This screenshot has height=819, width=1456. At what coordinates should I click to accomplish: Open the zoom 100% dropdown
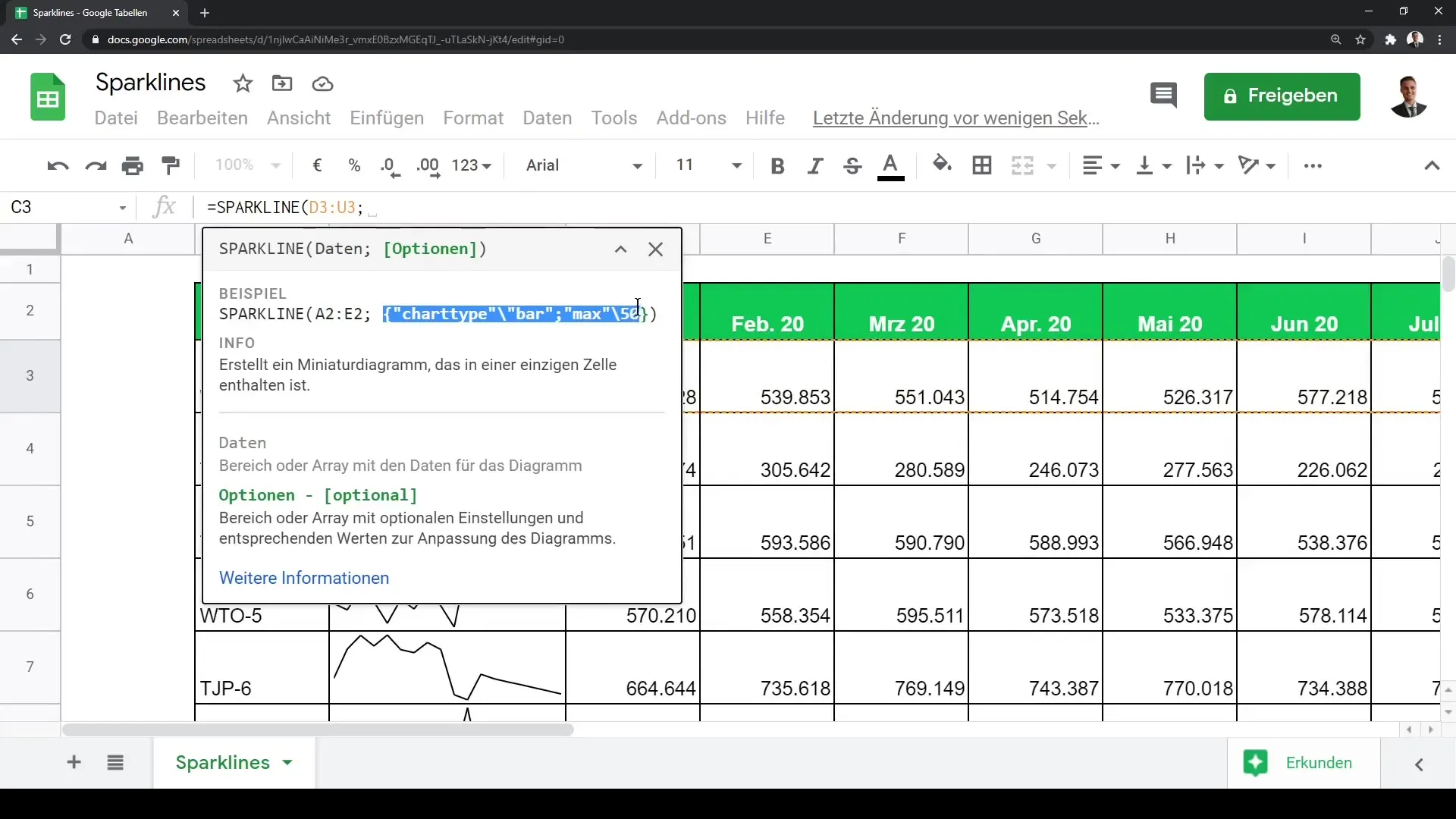coord(248,165)
